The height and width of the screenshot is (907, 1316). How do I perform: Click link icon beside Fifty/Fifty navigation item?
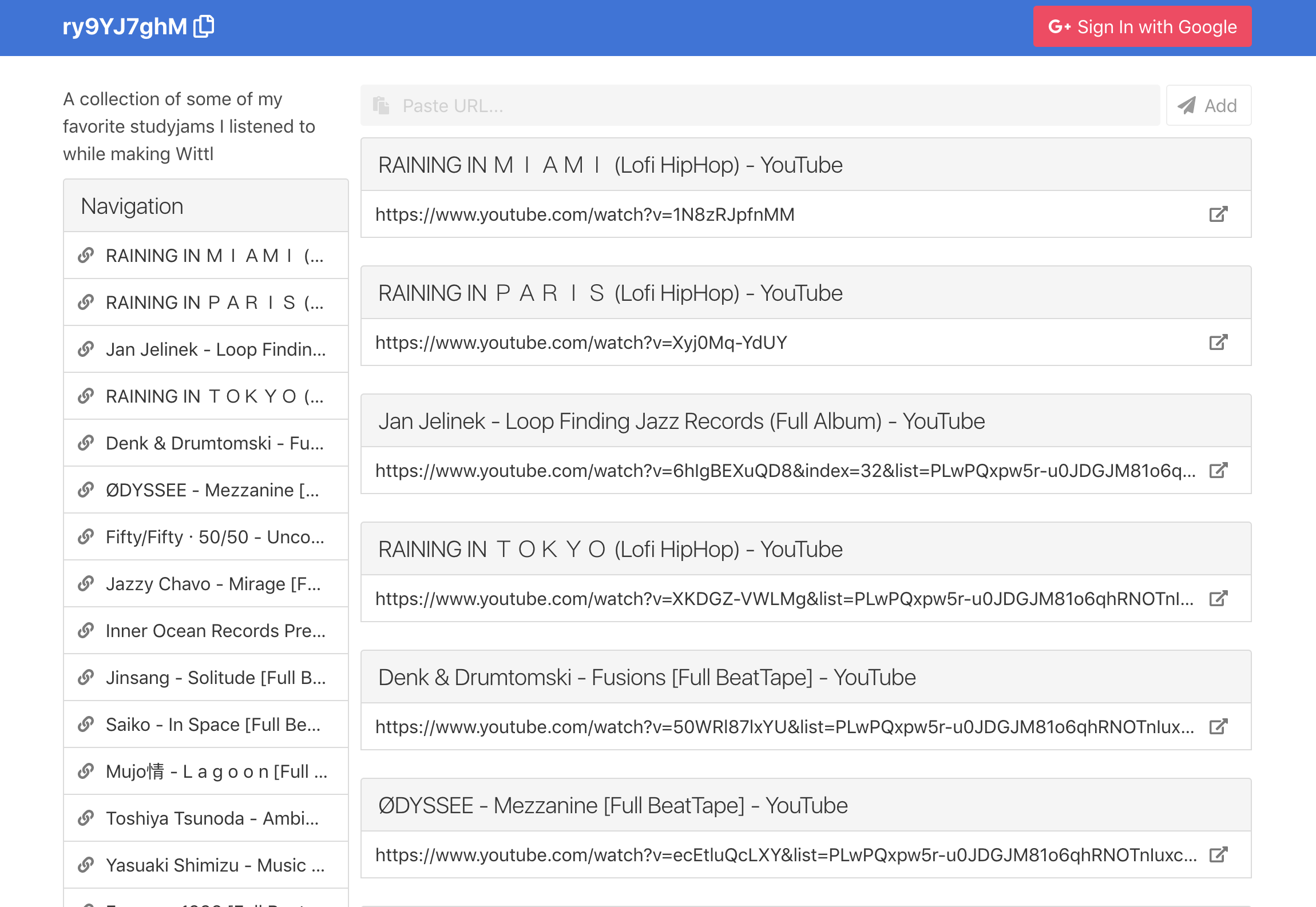click(x=86, y=536)
